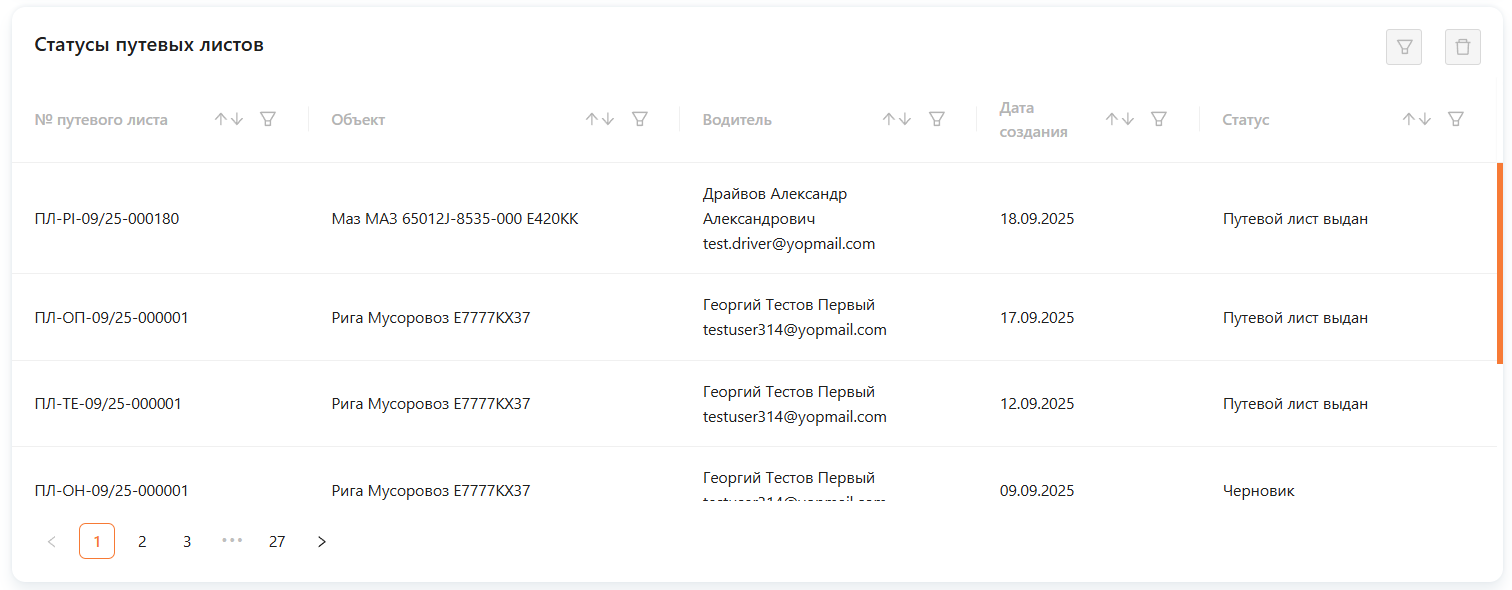Click the filter icon in the top-right toolbar
Viewport: 1512px width, 590px height.
tap(1404, 47)
